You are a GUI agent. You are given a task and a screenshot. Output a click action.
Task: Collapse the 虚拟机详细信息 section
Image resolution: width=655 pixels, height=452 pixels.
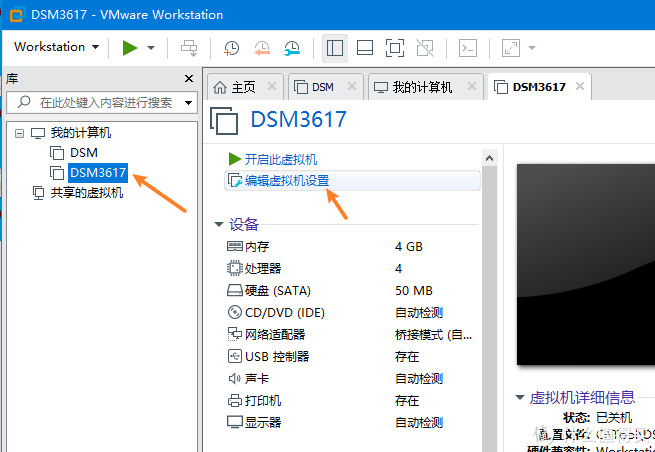tap(520, 397)
